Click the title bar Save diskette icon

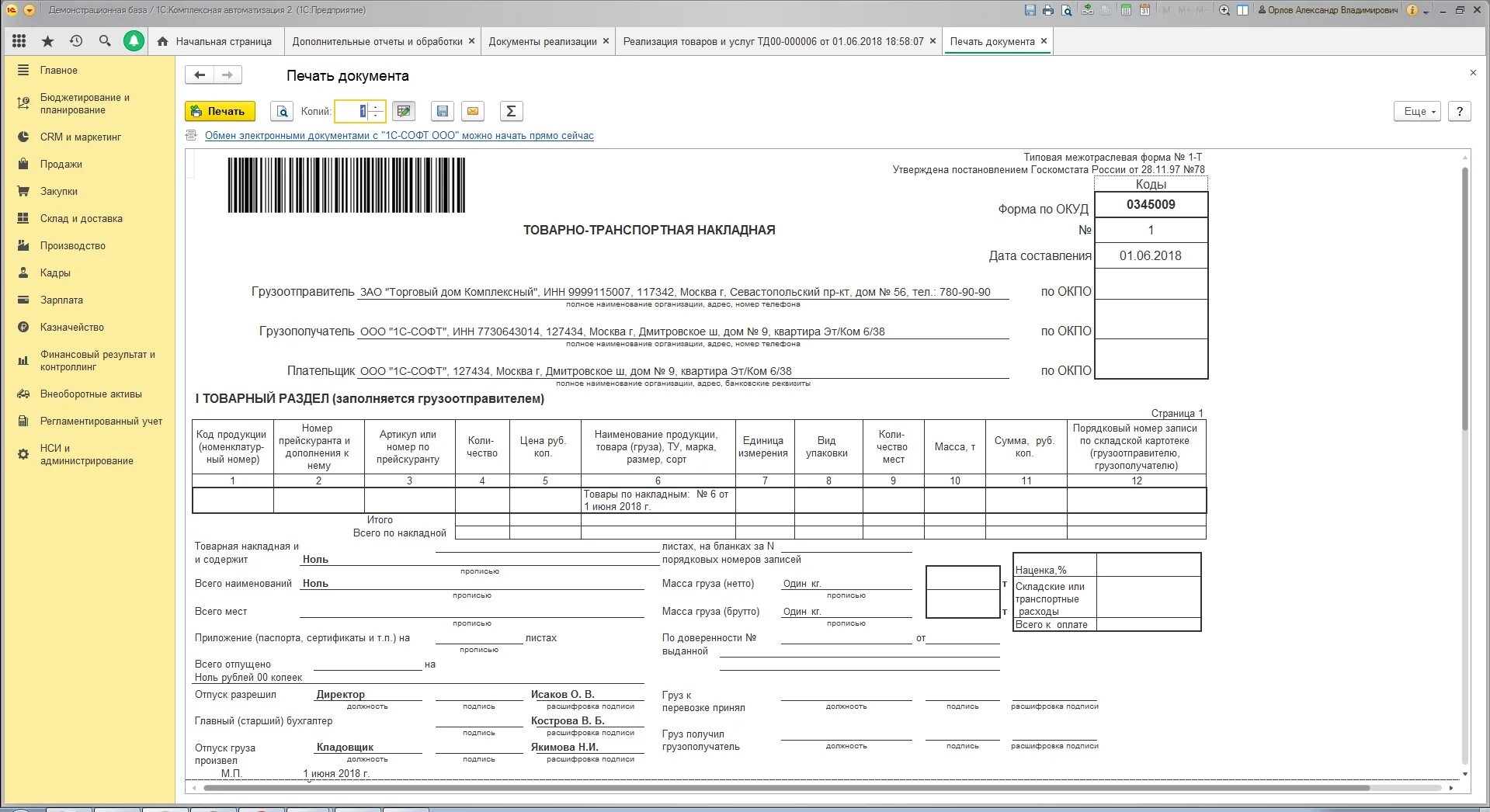click(x=1030, y=10)
